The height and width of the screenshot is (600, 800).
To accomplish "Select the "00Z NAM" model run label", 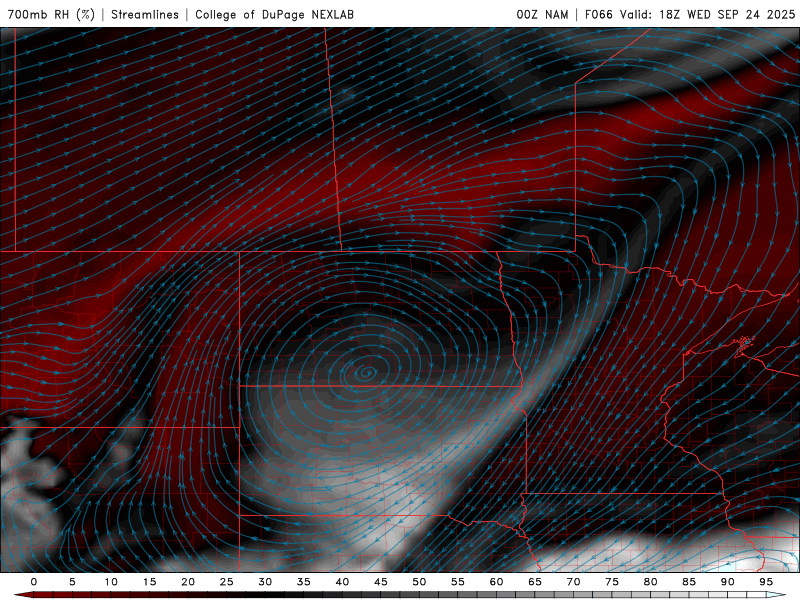I will (542, 14).
